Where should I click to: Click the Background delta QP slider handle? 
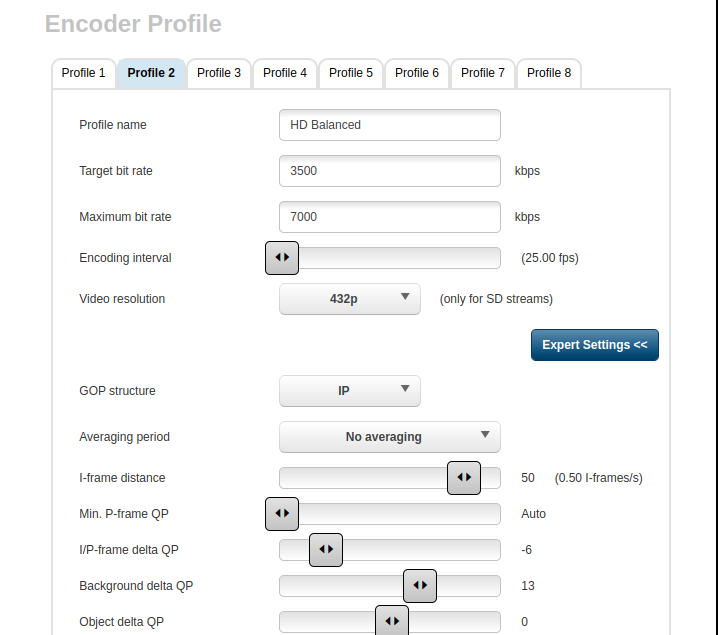(420, 586)
